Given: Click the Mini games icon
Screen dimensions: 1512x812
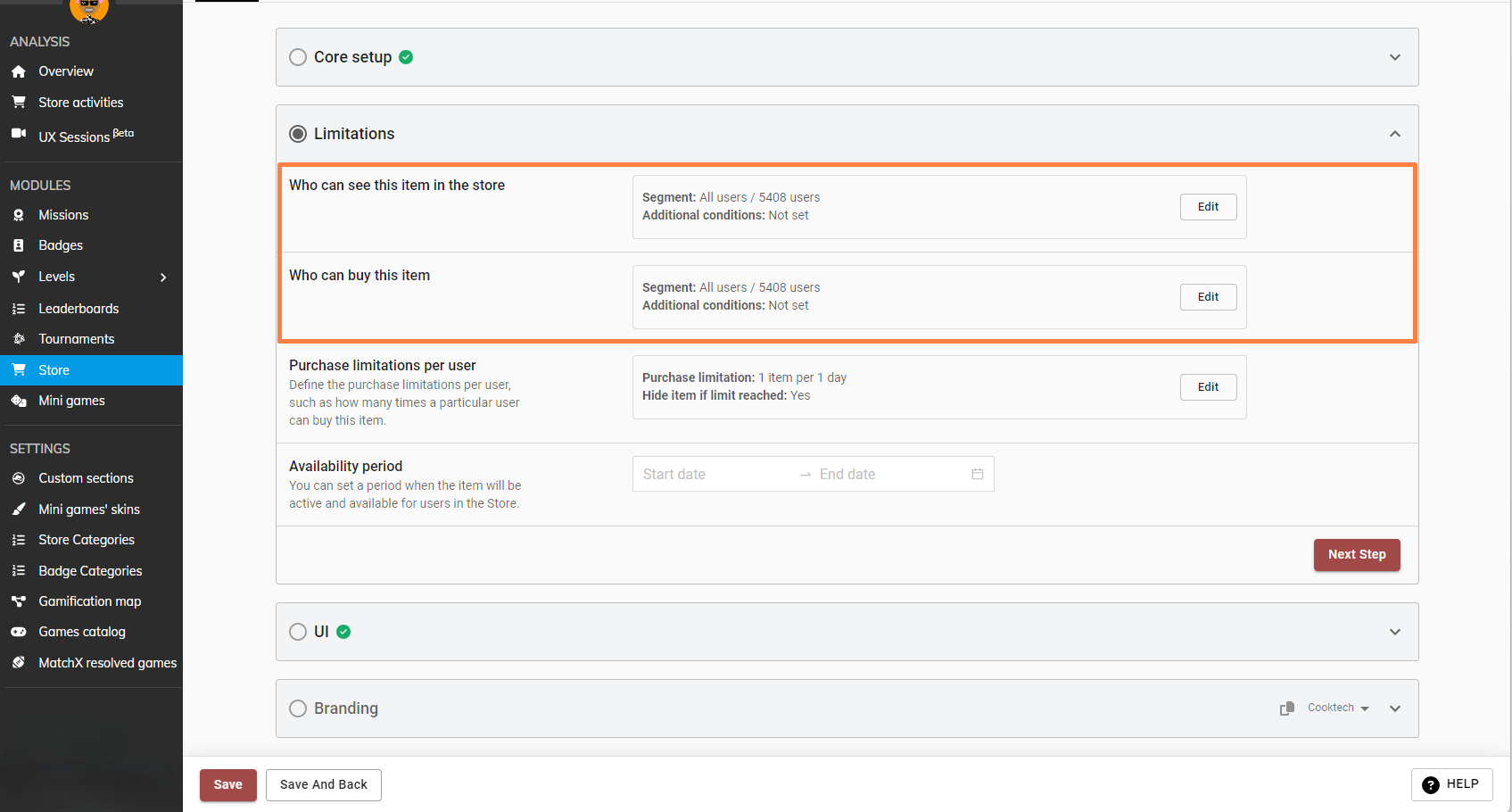Looking at the screenshot, I should [x=19, y=401].
